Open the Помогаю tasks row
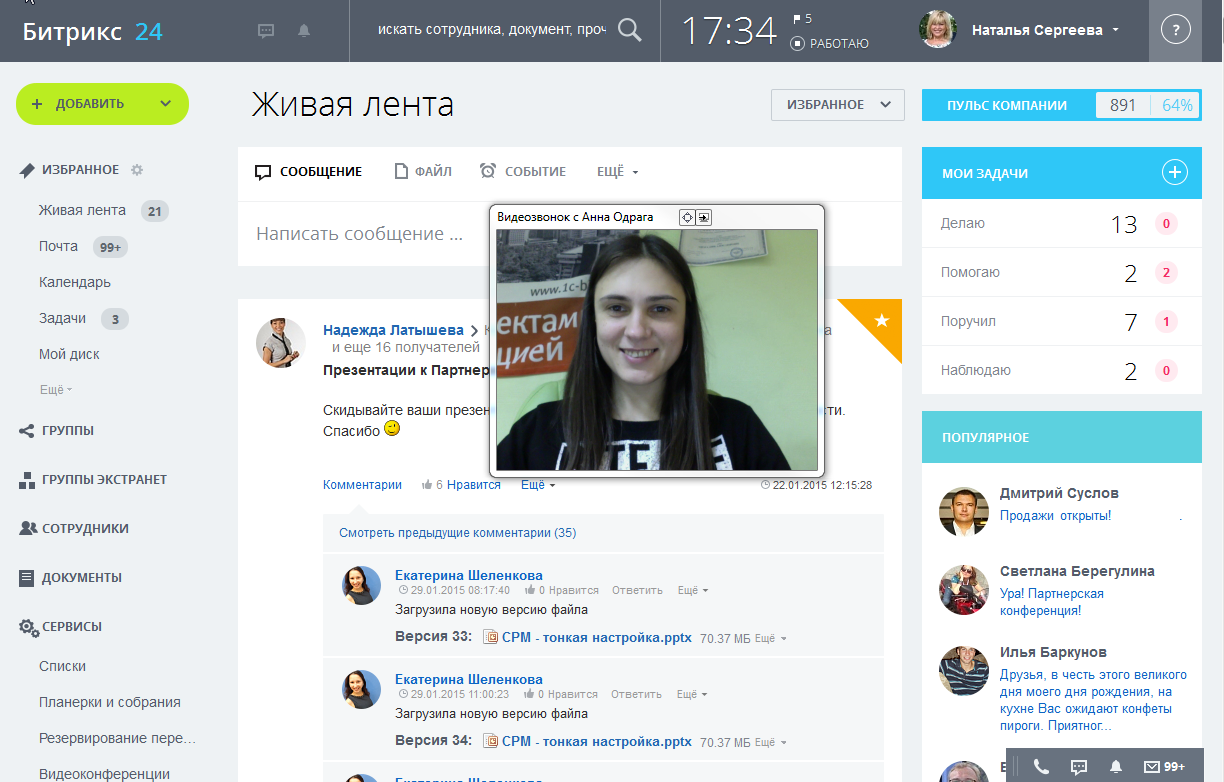The image size is (1224, 782). pos(1061,273)
